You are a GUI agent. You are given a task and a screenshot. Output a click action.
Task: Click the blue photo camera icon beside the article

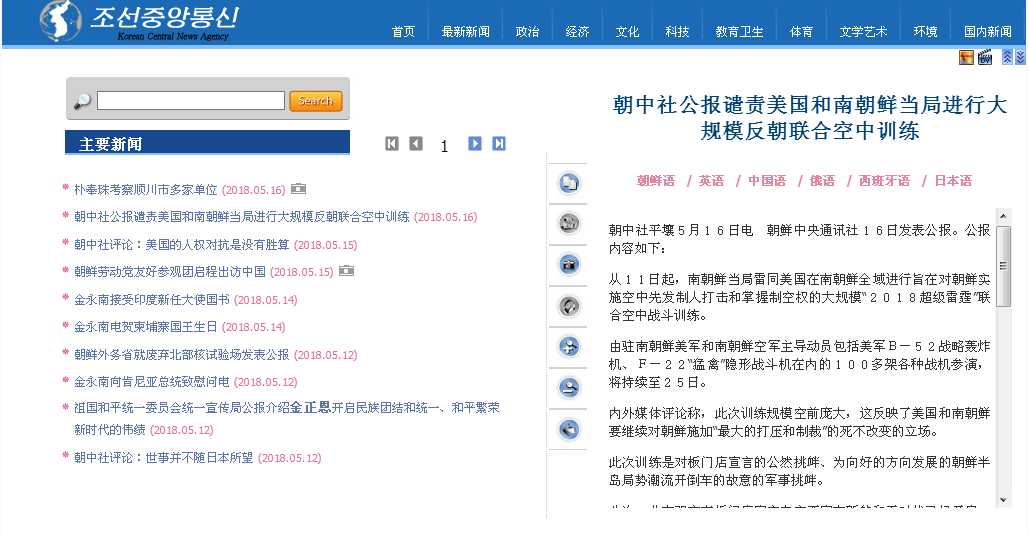coord(568,264)
